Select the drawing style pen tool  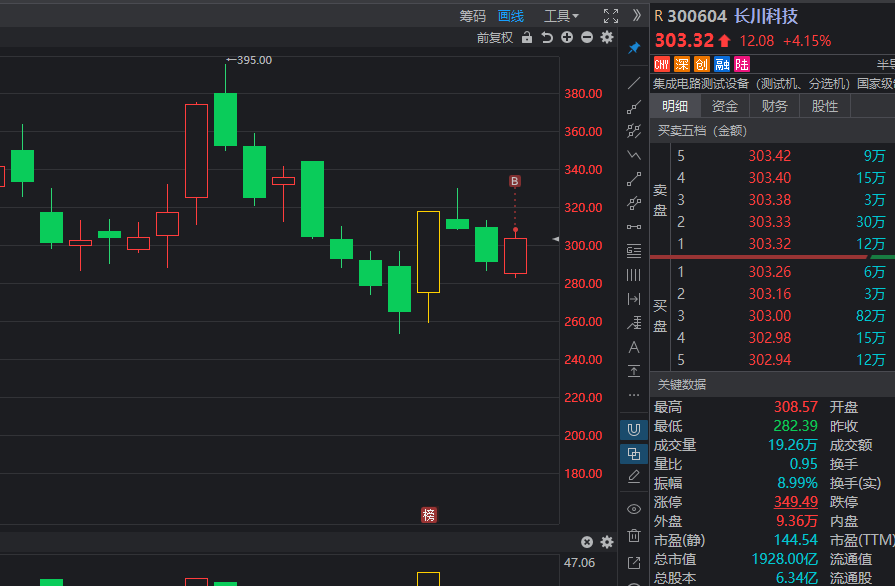click(x=634, y=477)
